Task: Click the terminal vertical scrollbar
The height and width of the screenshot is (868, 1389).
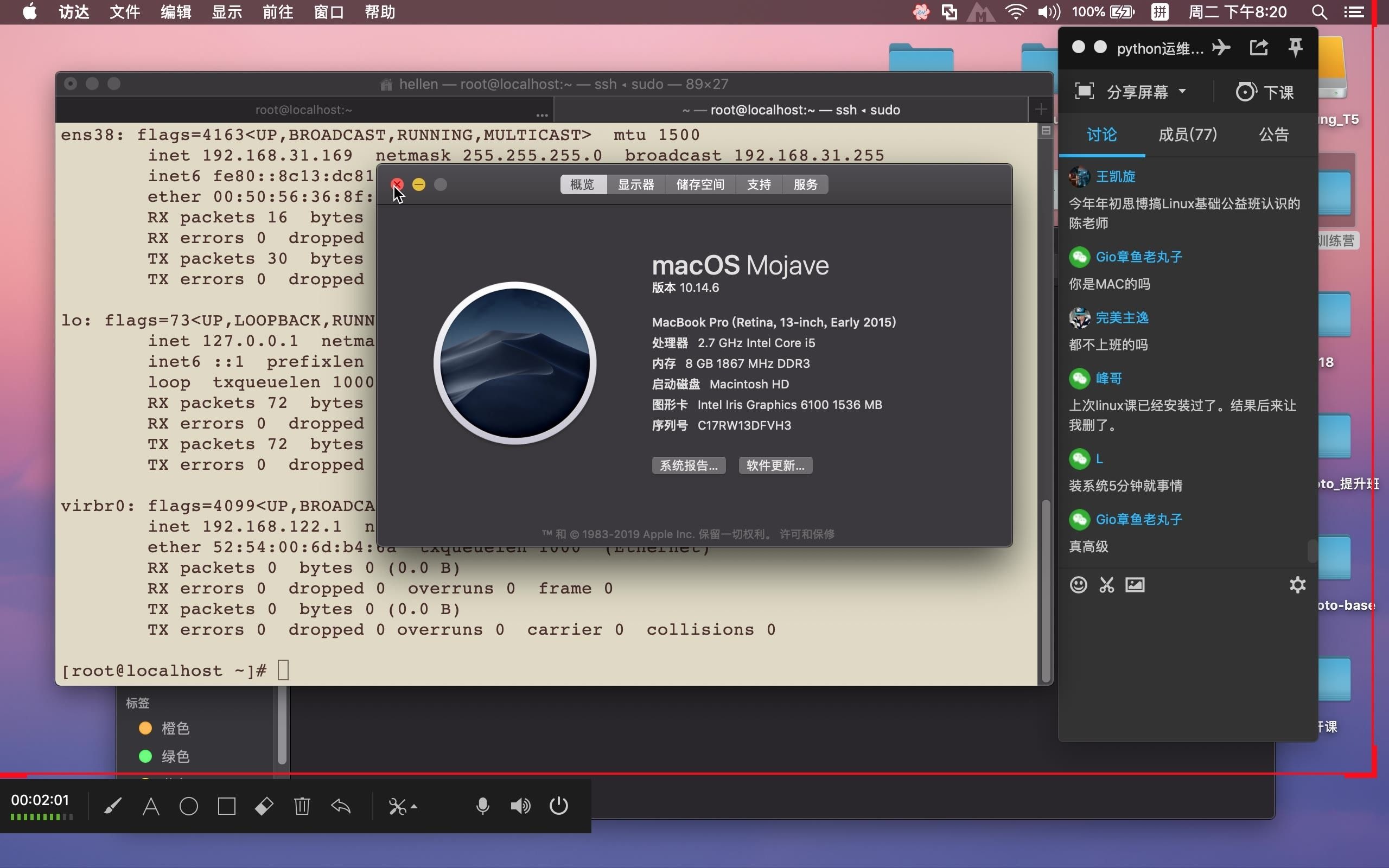Action: coord(1046,590)
